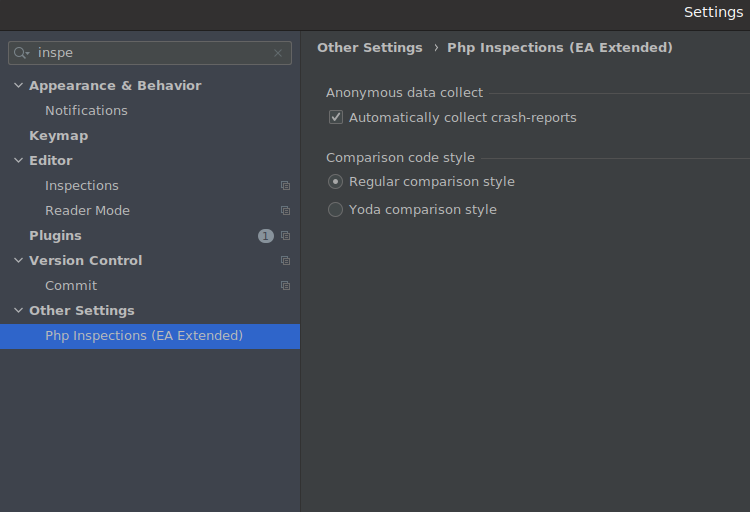Click the project-level icon beside Commit

(x=285, y=286)
